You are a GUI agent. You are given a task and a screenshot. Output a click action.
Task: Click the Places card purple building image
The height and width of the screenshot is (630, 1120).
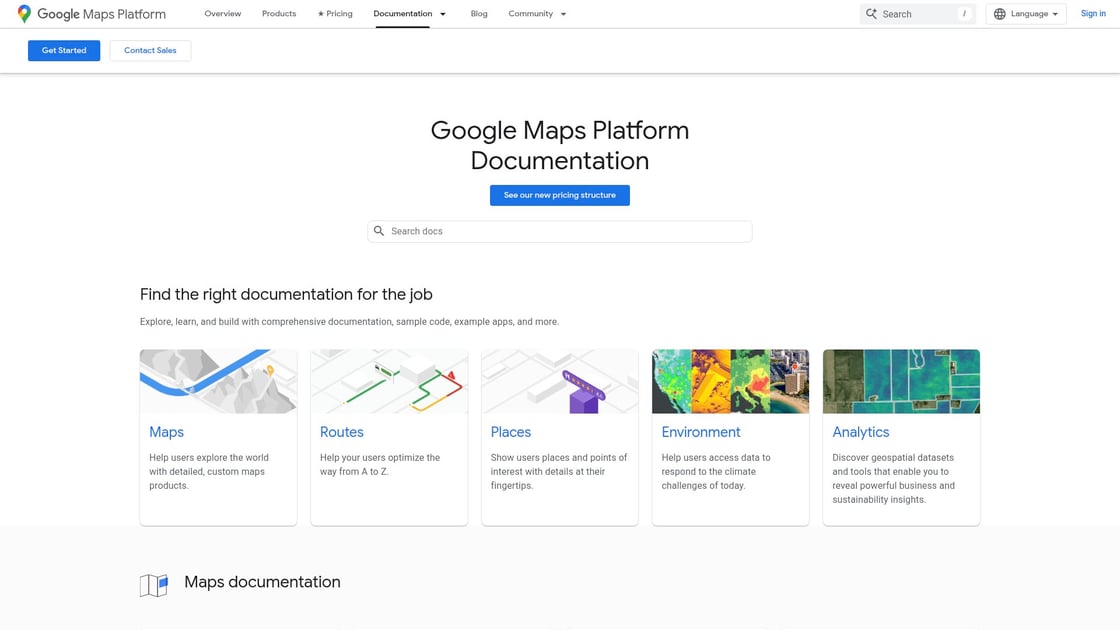pyautogui.click(x=560, y=381)
